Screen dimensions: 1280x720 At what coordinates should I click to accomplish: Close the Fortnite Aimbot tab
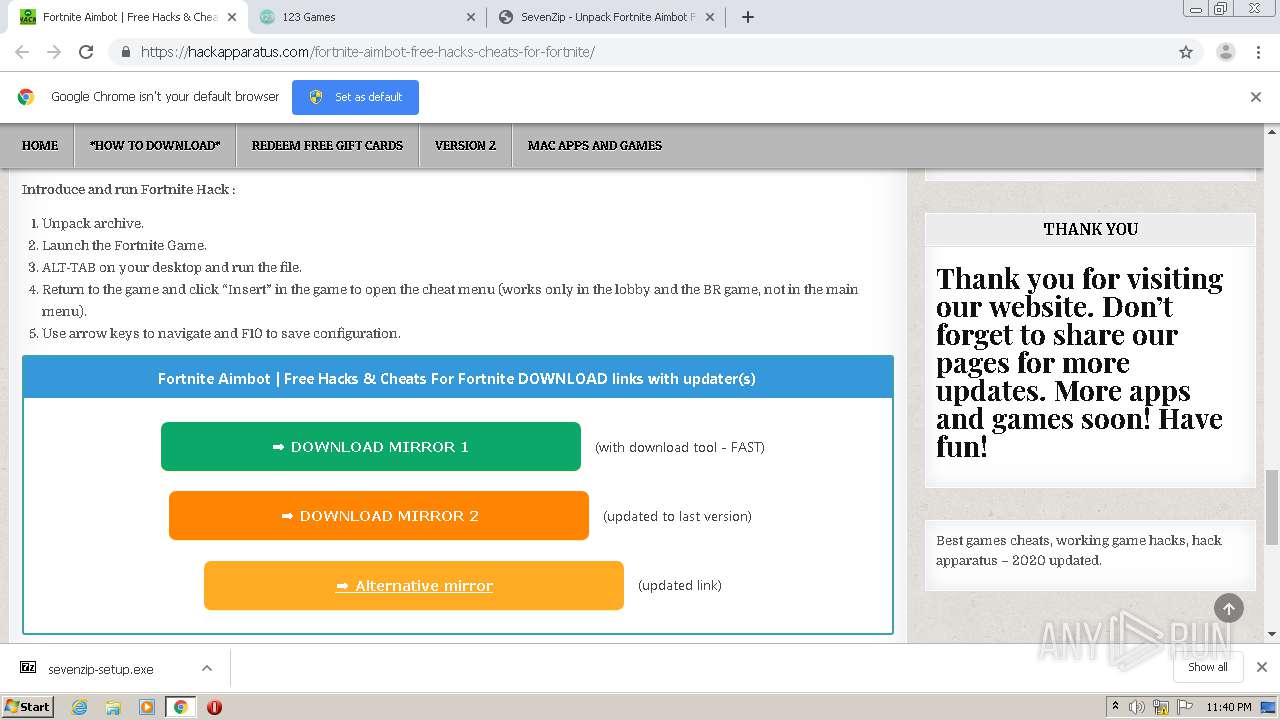tap(232, 17)
